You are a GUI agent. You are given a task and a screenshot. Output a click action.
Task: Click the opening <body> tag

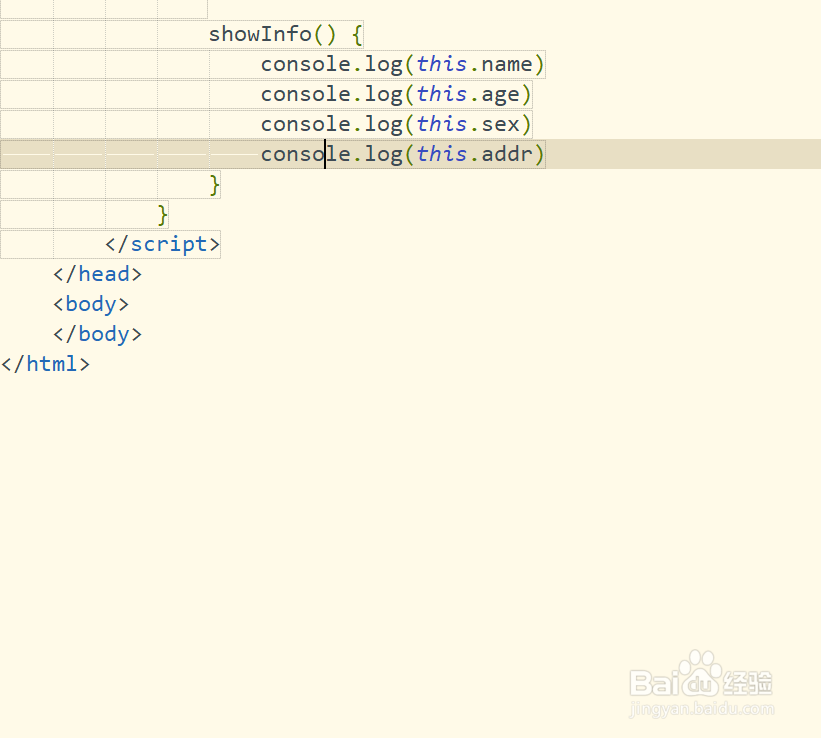pos(91,304)
